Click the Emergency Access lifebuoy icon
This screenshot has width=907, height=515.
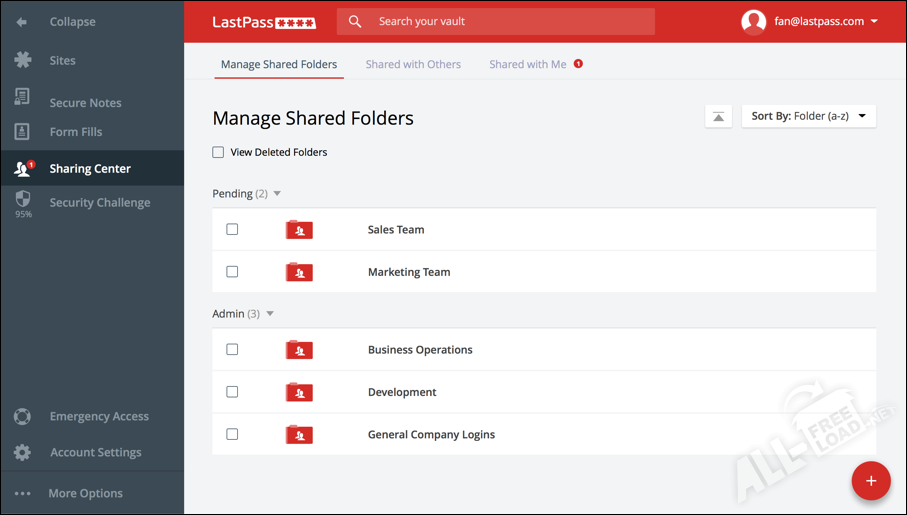point(22,416)
